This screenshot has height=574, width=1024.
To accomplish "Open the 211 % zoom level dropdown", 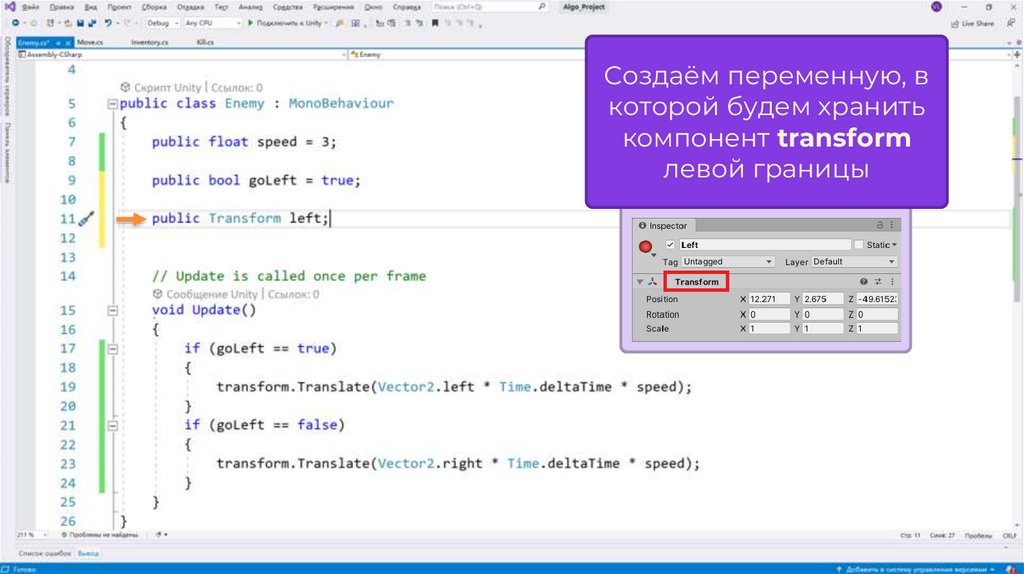I will click(x=31, y=535).
